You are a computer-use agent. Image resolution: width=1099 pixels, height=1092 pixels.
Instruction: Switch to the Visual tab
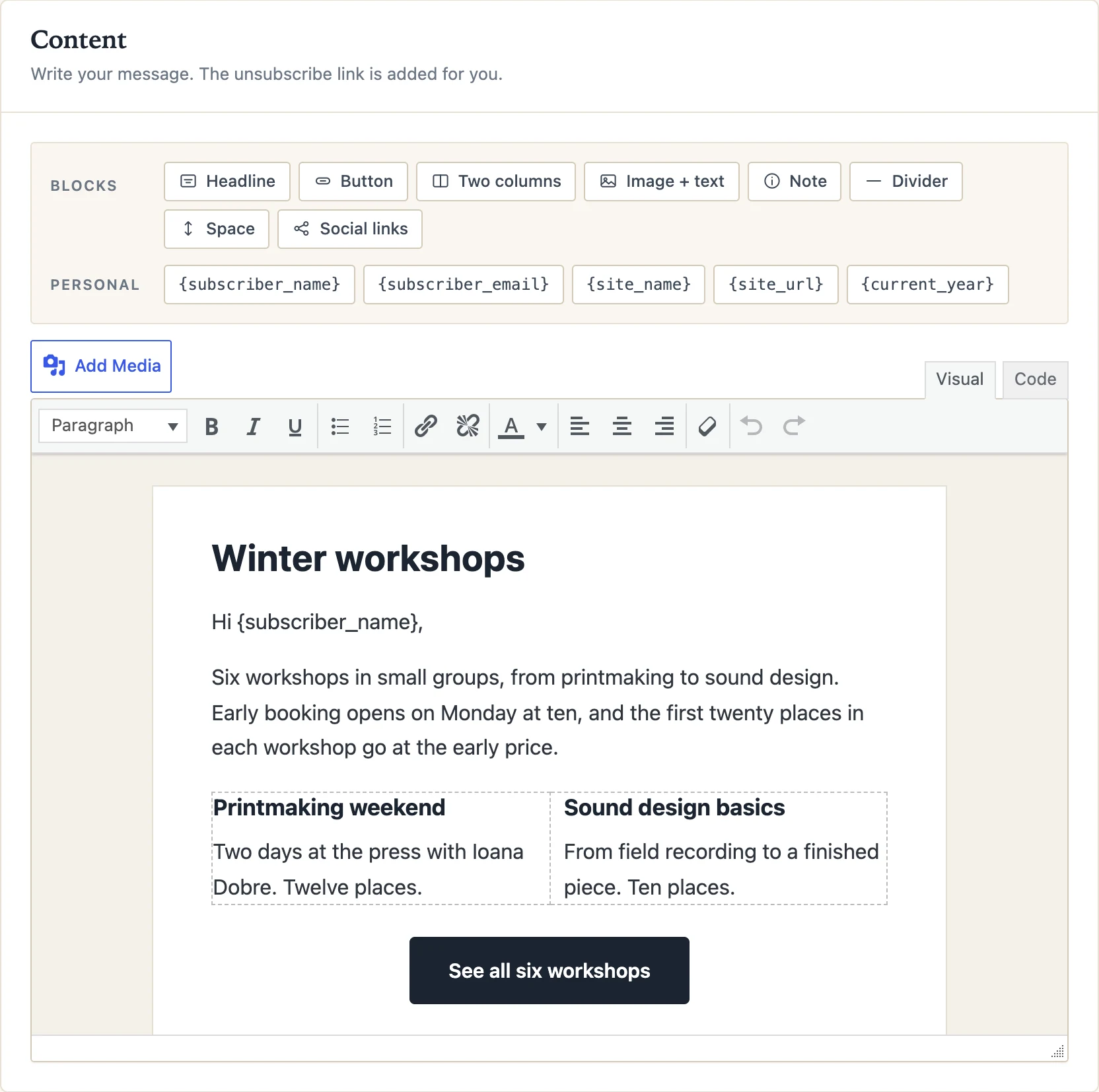(x=960, y=380)
